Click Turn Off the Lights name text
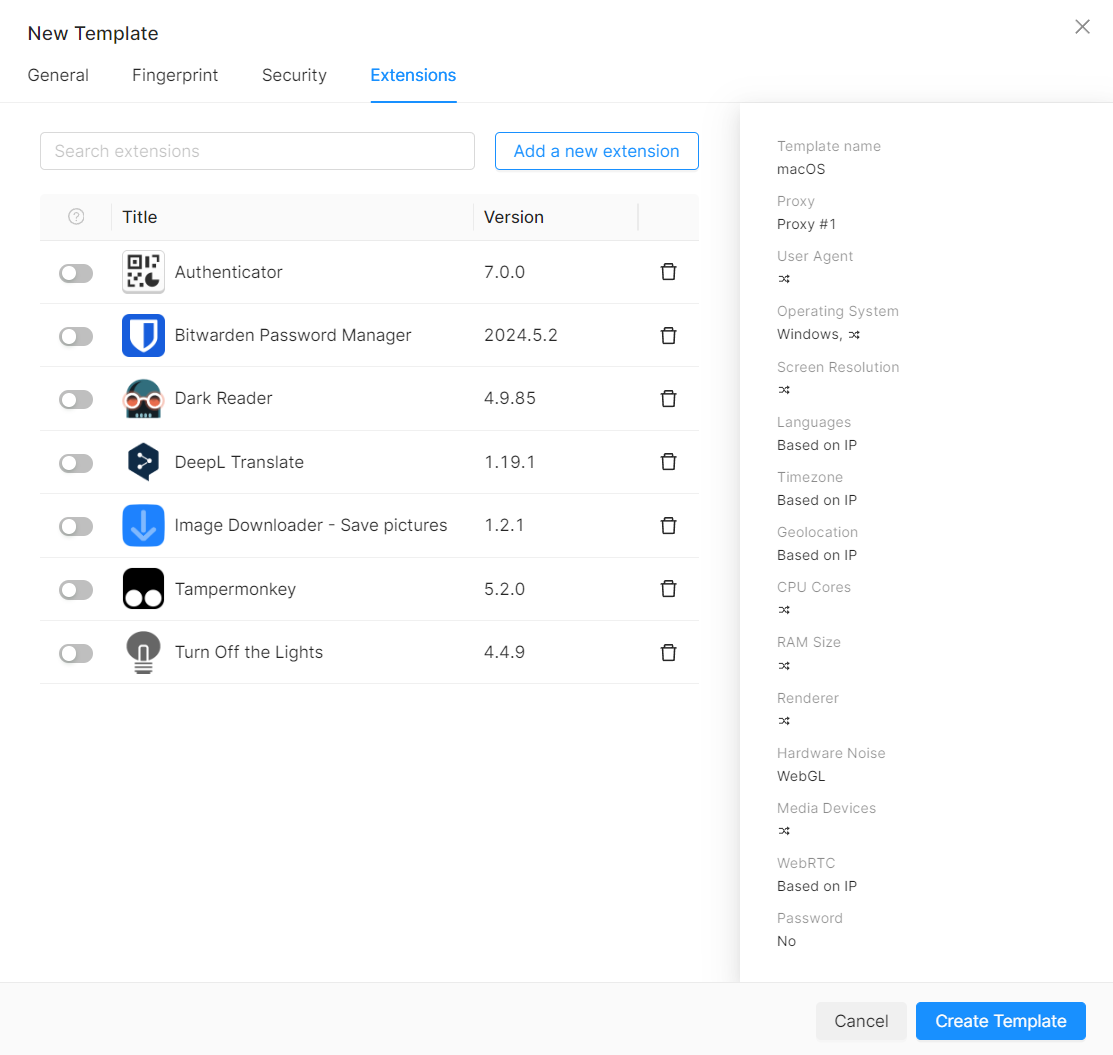 click(249, 652)
